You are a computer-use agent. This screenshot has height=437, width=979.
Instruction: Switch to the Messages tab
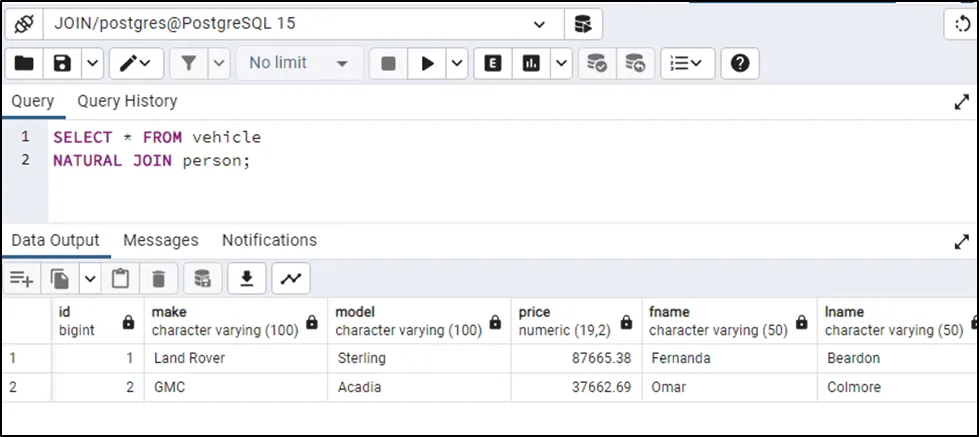160,240
